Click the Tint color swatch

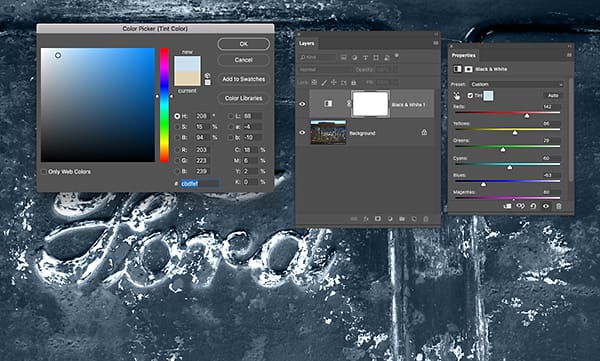click(488, 95)
